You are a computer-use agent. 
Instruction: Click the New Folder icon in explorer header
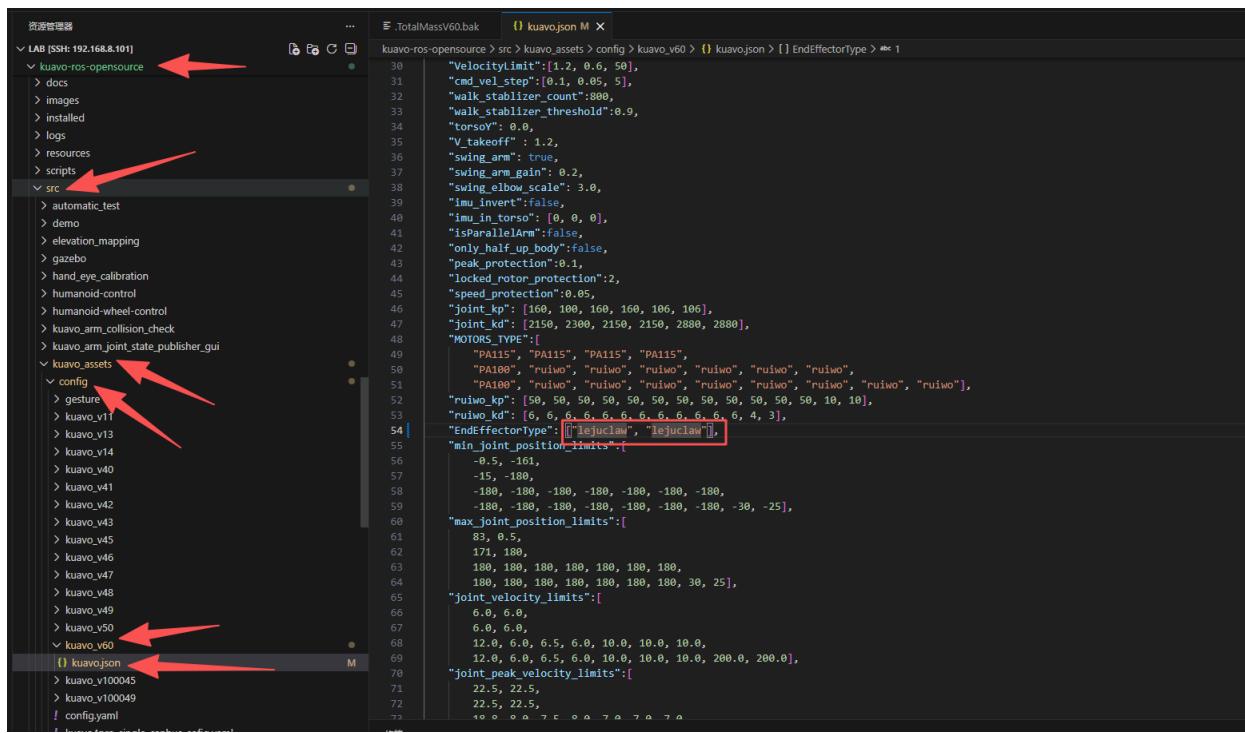point(312,49)
